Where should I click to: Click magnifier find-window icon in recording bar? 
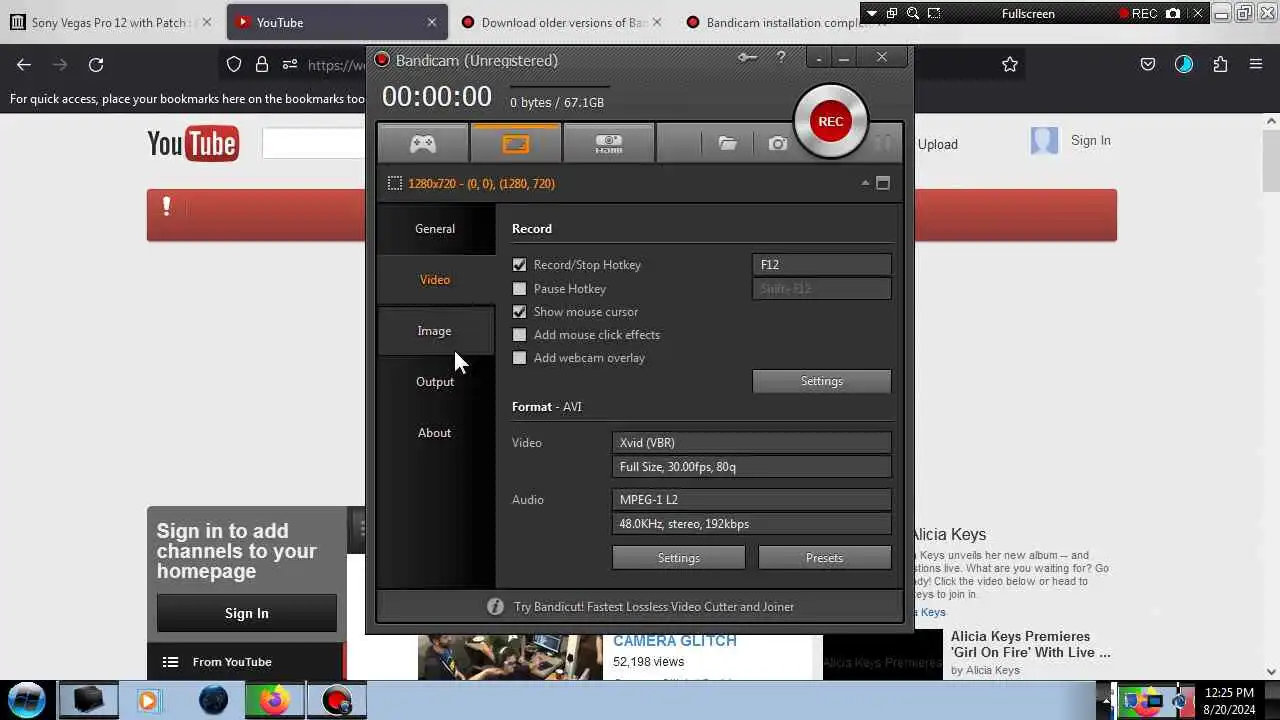[x=913, y=13]
